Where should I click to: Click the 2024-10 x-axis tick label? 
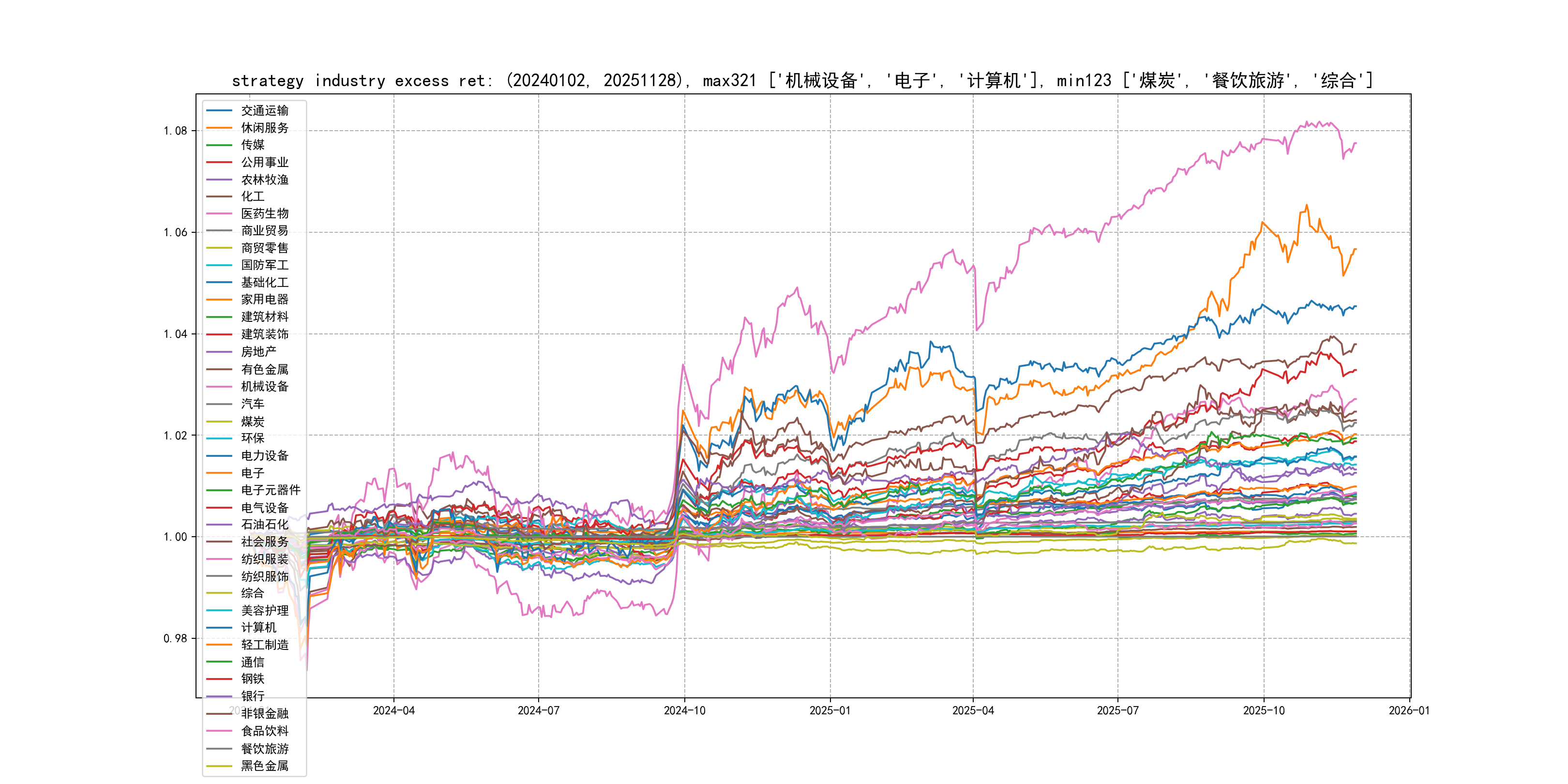point(684,711)
